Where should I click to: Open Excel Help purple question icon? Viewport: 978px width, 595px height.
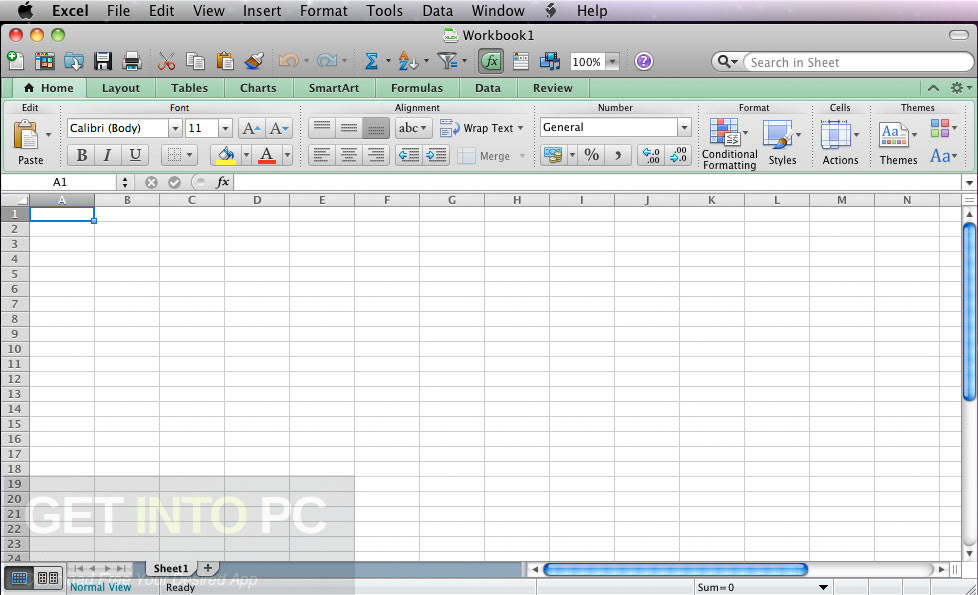(644, 61)
